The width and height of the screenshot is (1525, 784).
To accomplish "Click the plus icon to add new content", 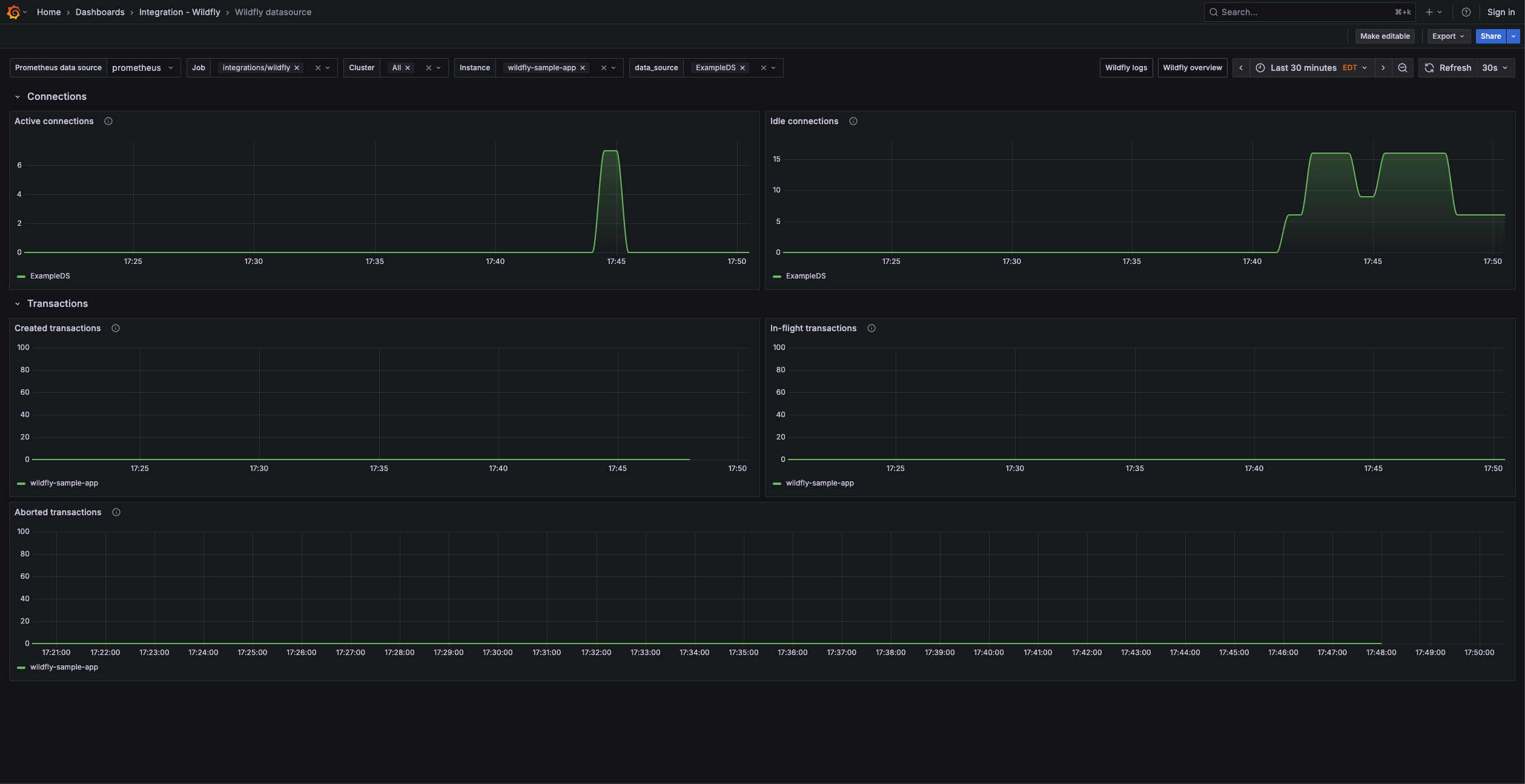I will pyautogui.click(x=1430, y=12).
